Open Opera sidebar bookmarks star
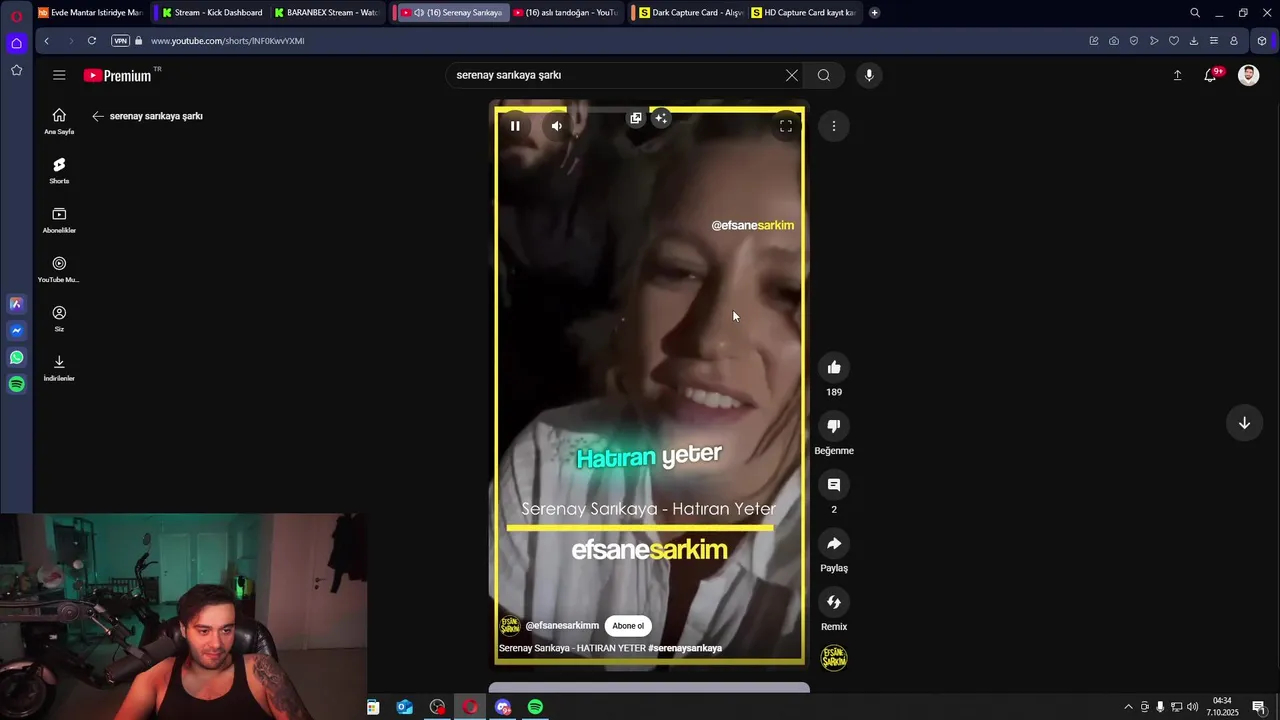Viewport: 1280px width, 720px height. (x=16, y=70)
